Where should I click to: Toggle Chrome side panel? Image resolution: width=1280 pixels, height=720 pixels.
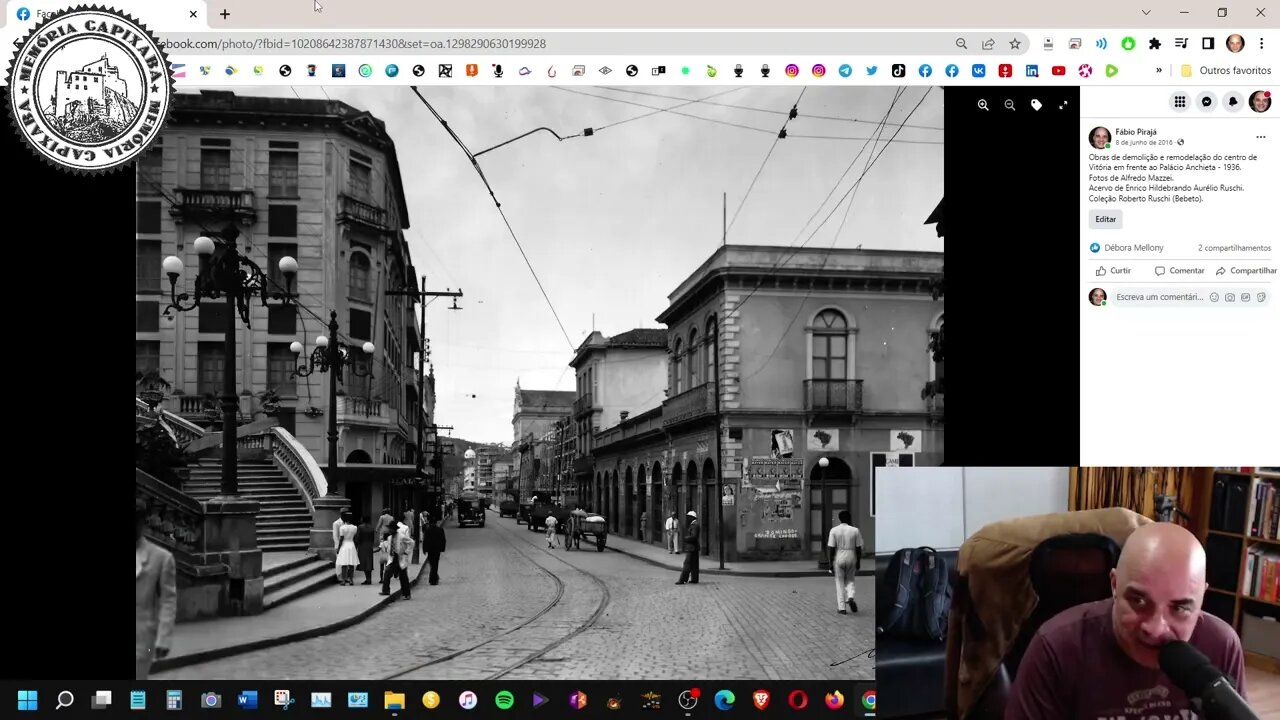(1208, 44)
